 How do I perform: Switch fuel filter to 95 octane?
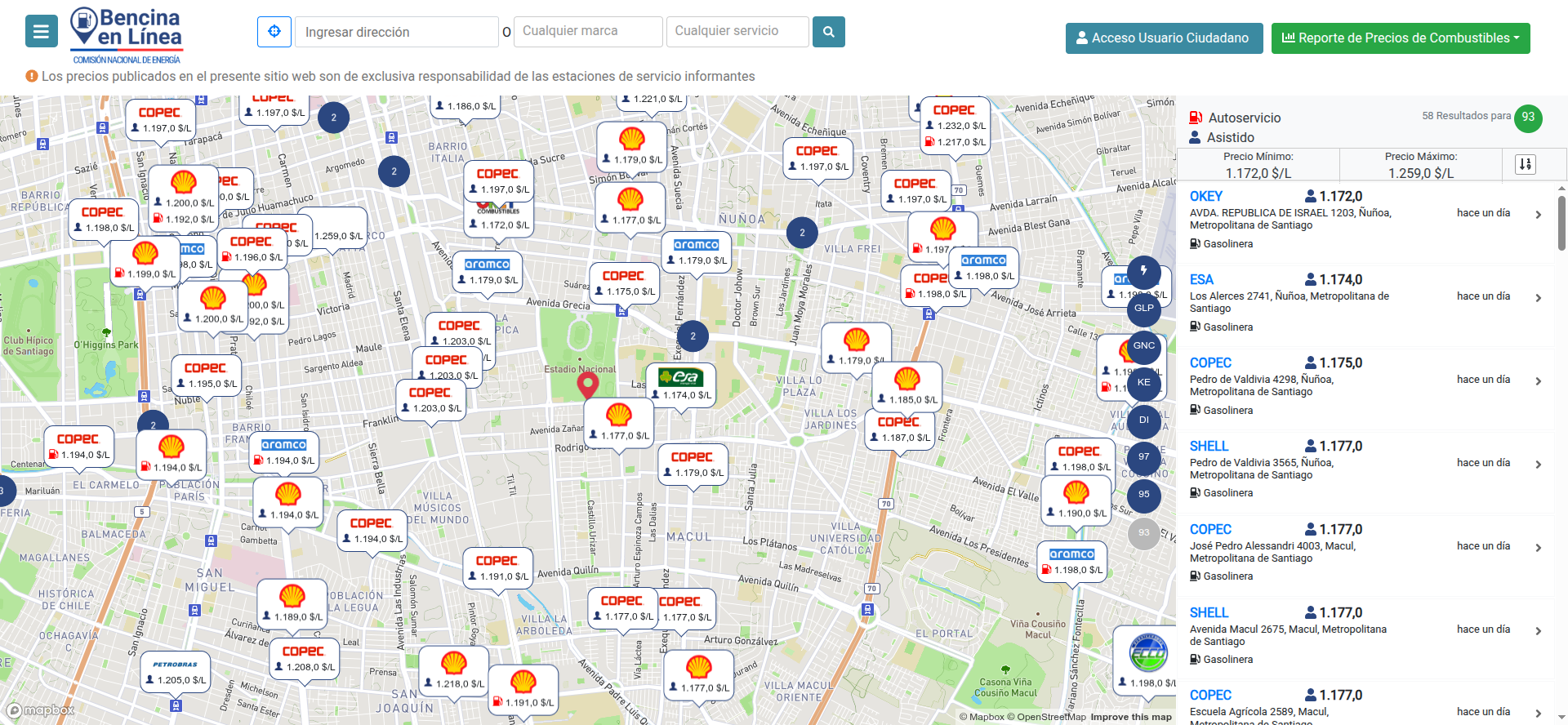[1143, 495]
